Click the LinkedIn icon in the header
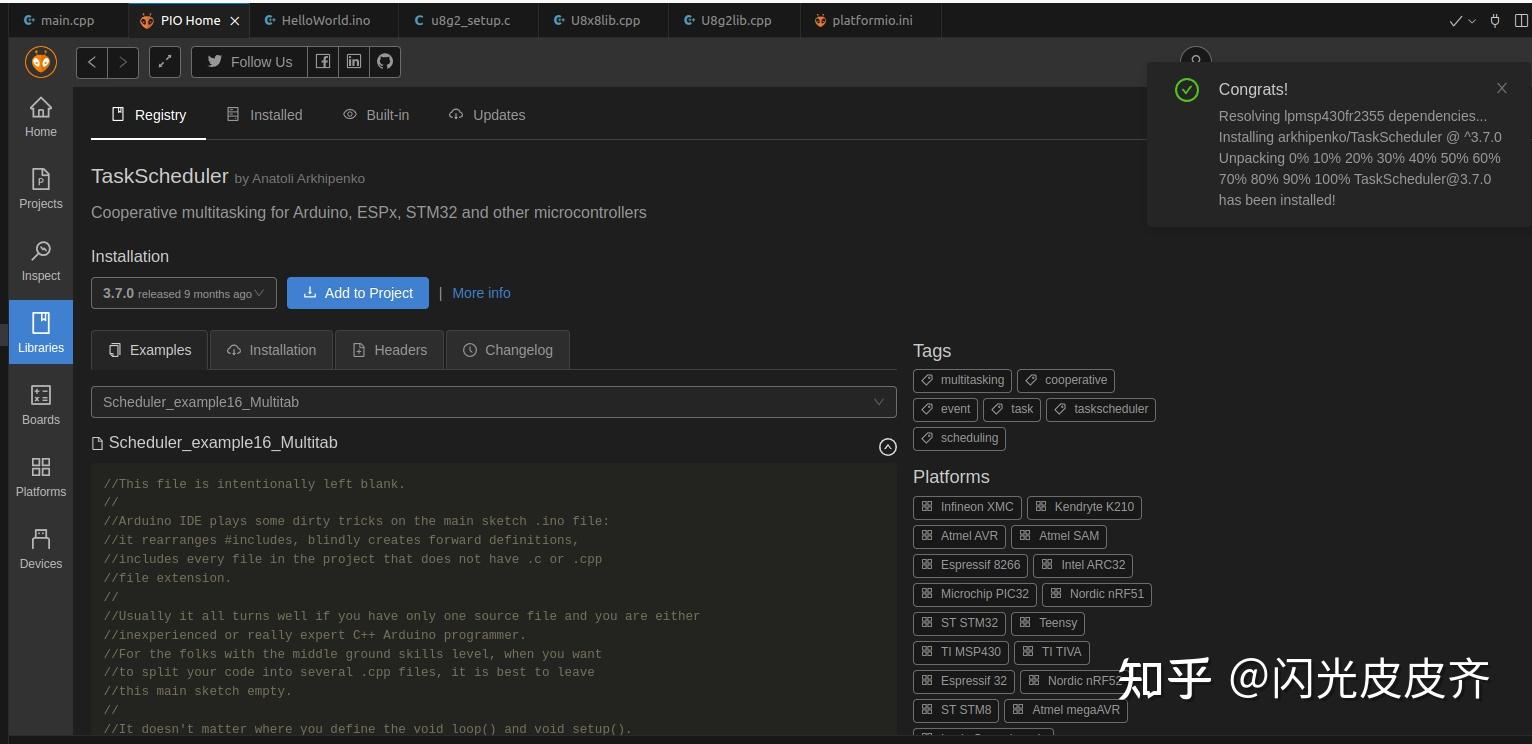1532x744 pixels. click(353, 62)
